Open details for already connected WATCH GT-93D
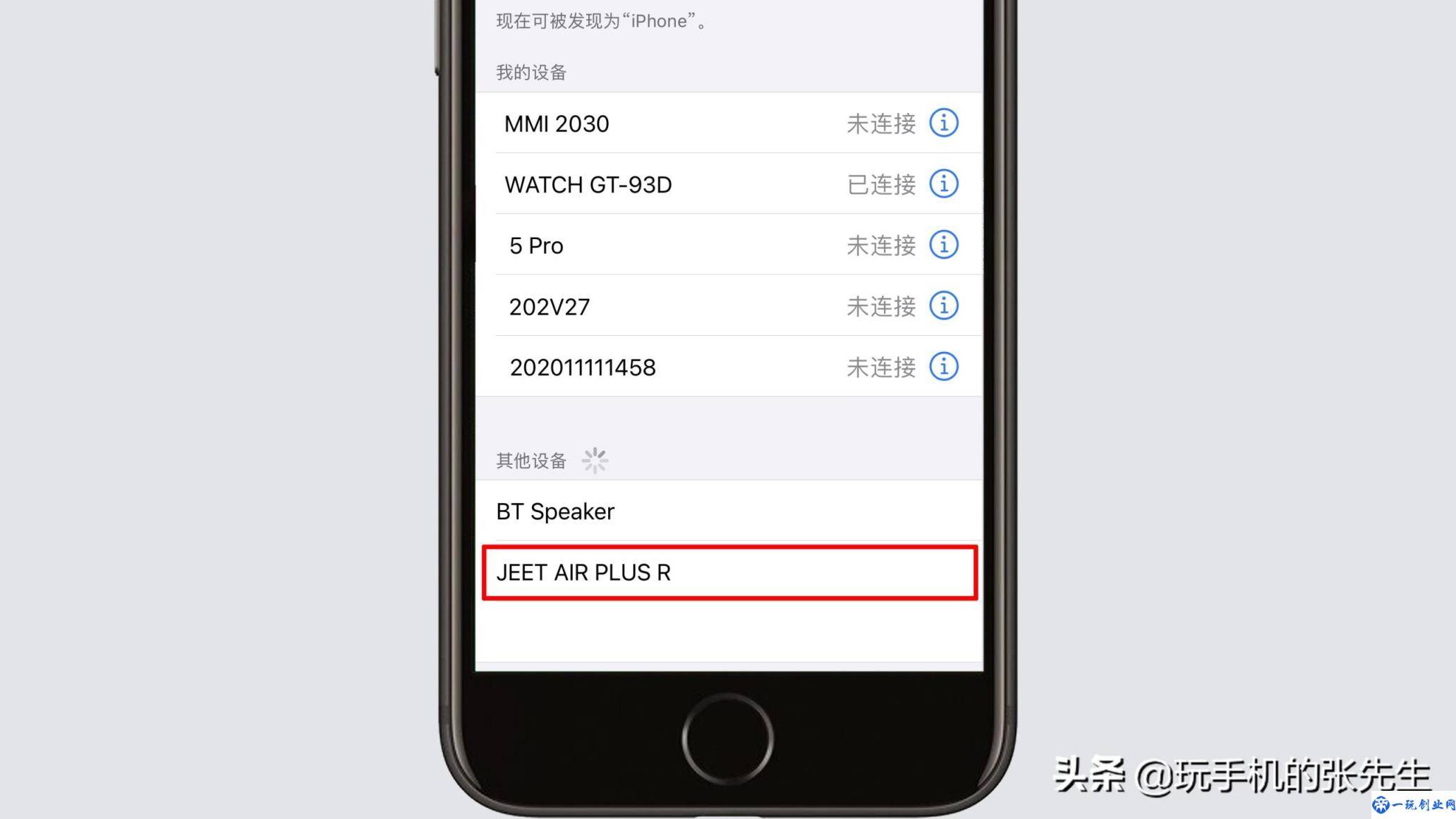Screen dimensions: 1456x819 click(x=943, y=184)
